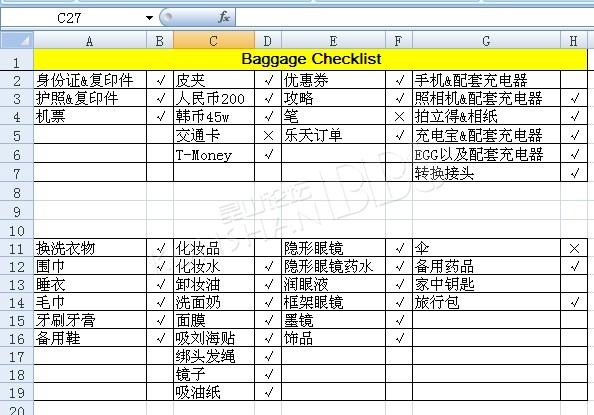Select the cell 手机&配套充电器
Image resolution: width=594 pixels, height=415 pixels.
(486, 80)
